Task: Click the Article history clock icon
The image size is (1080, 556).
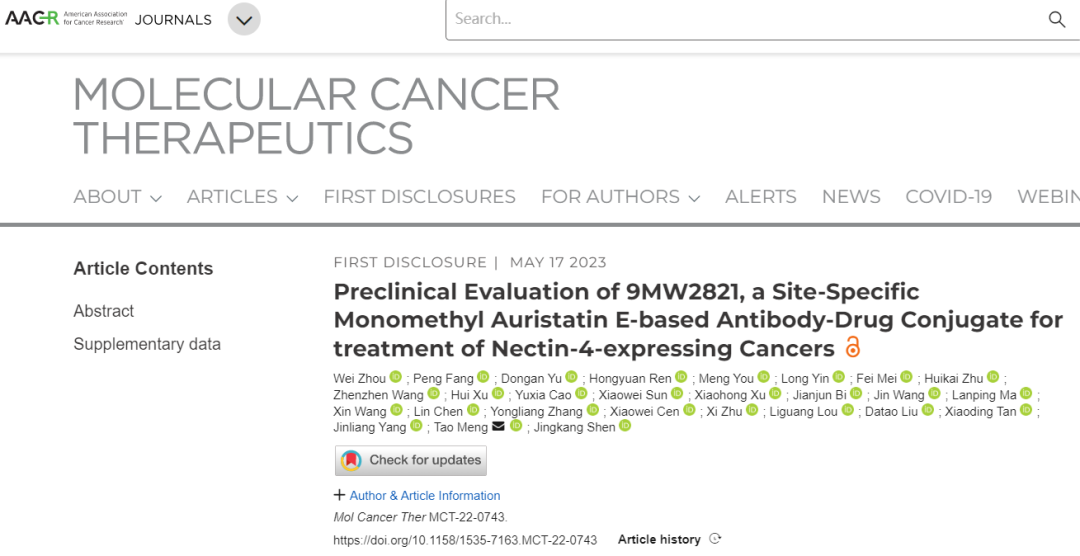Action: (715, 539)
